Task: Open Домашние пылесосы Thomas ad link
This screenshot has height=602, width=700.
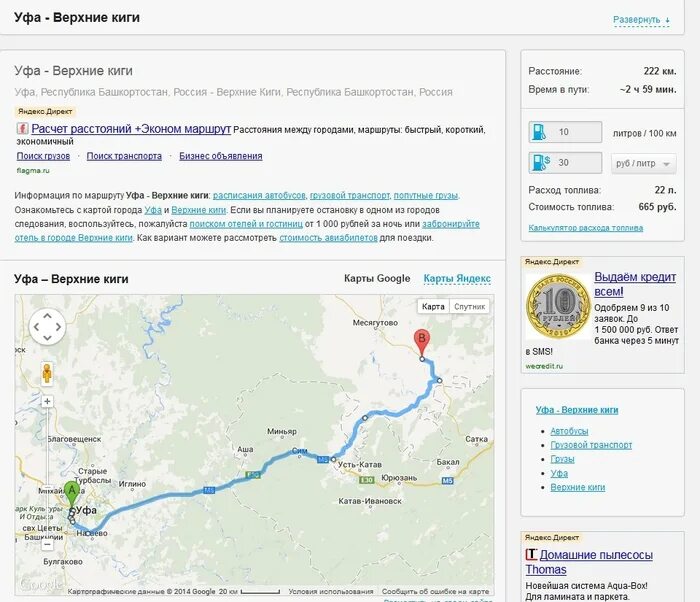Action: pos(589,562)
